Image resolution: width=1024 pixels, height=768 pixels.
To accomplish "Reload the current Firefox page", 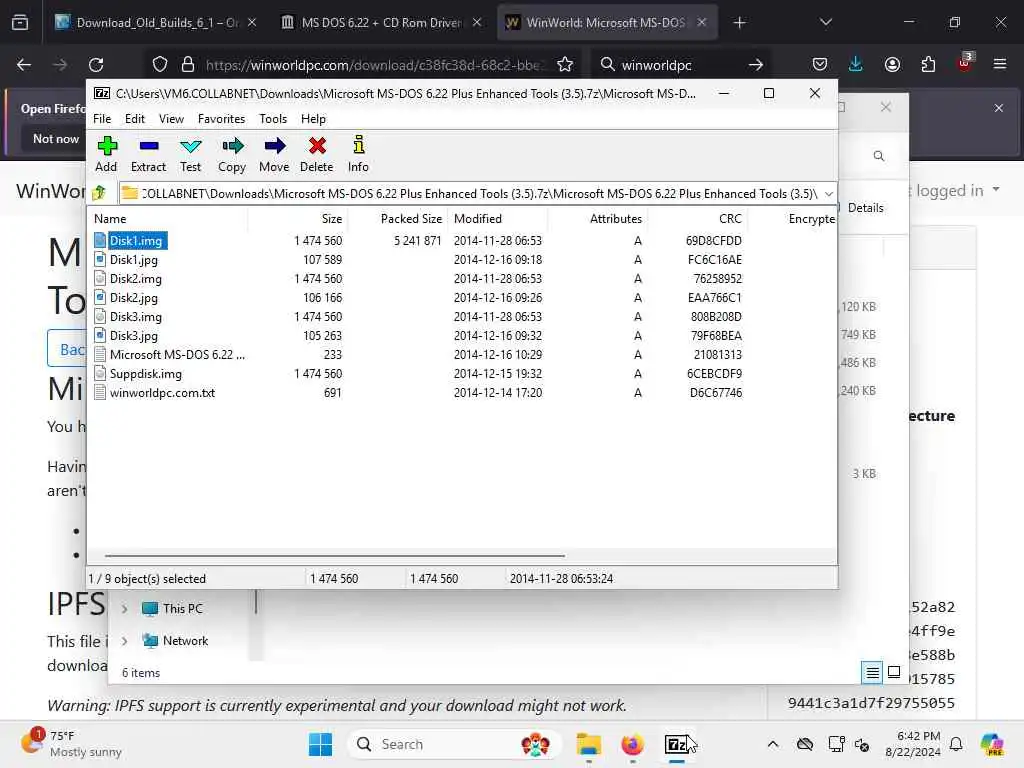I will click(96, 65).
